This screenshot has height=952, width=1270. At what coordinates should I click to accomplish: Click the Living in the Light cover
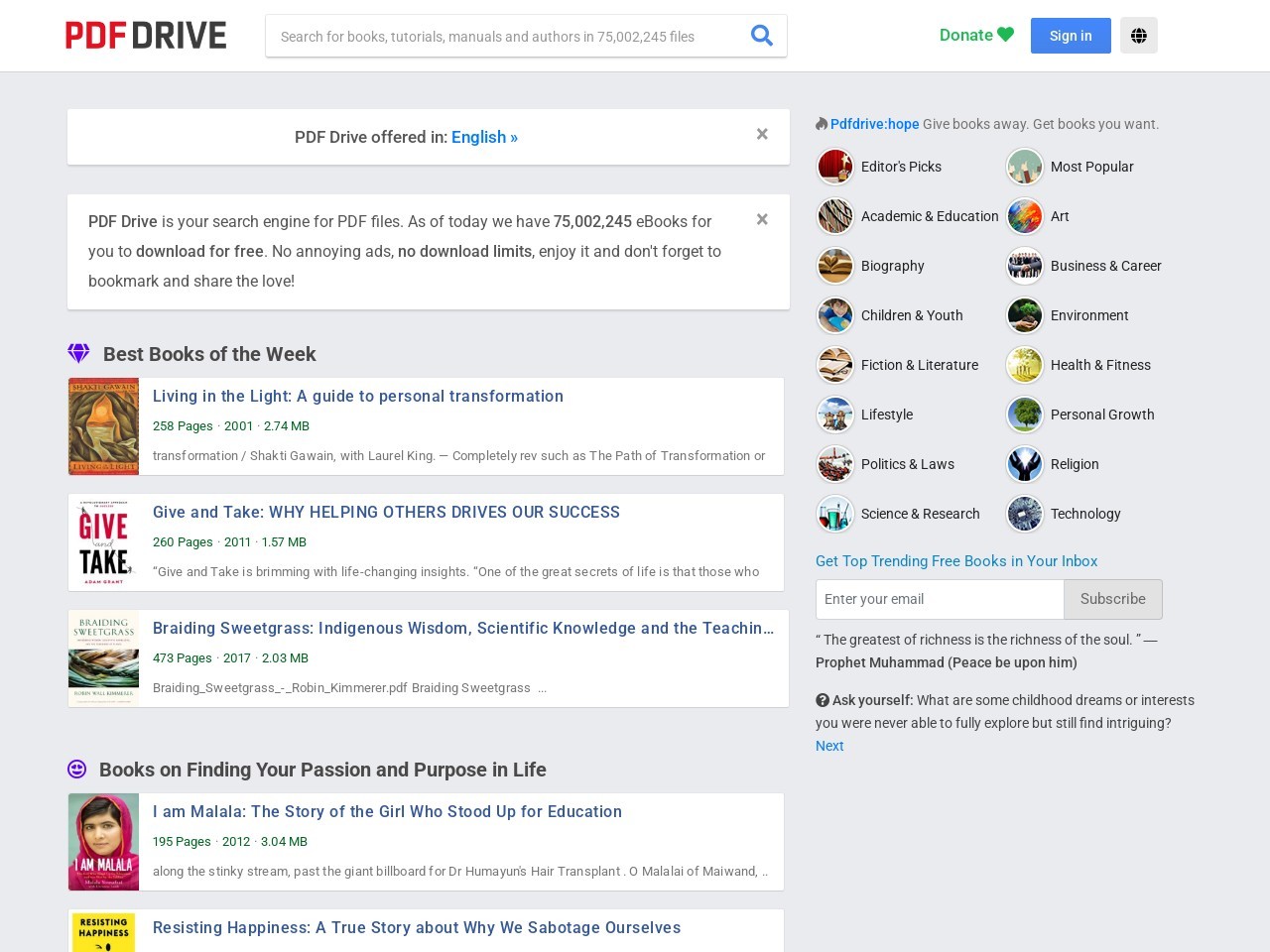pyautogui.click(x=103, y=426)
